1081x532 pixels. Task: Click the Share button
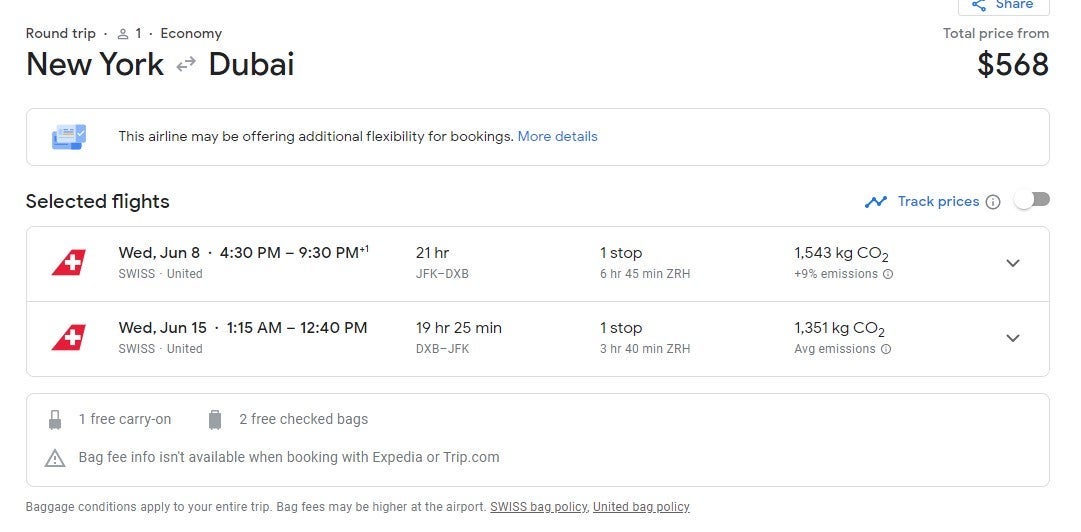pos(1003,6)
